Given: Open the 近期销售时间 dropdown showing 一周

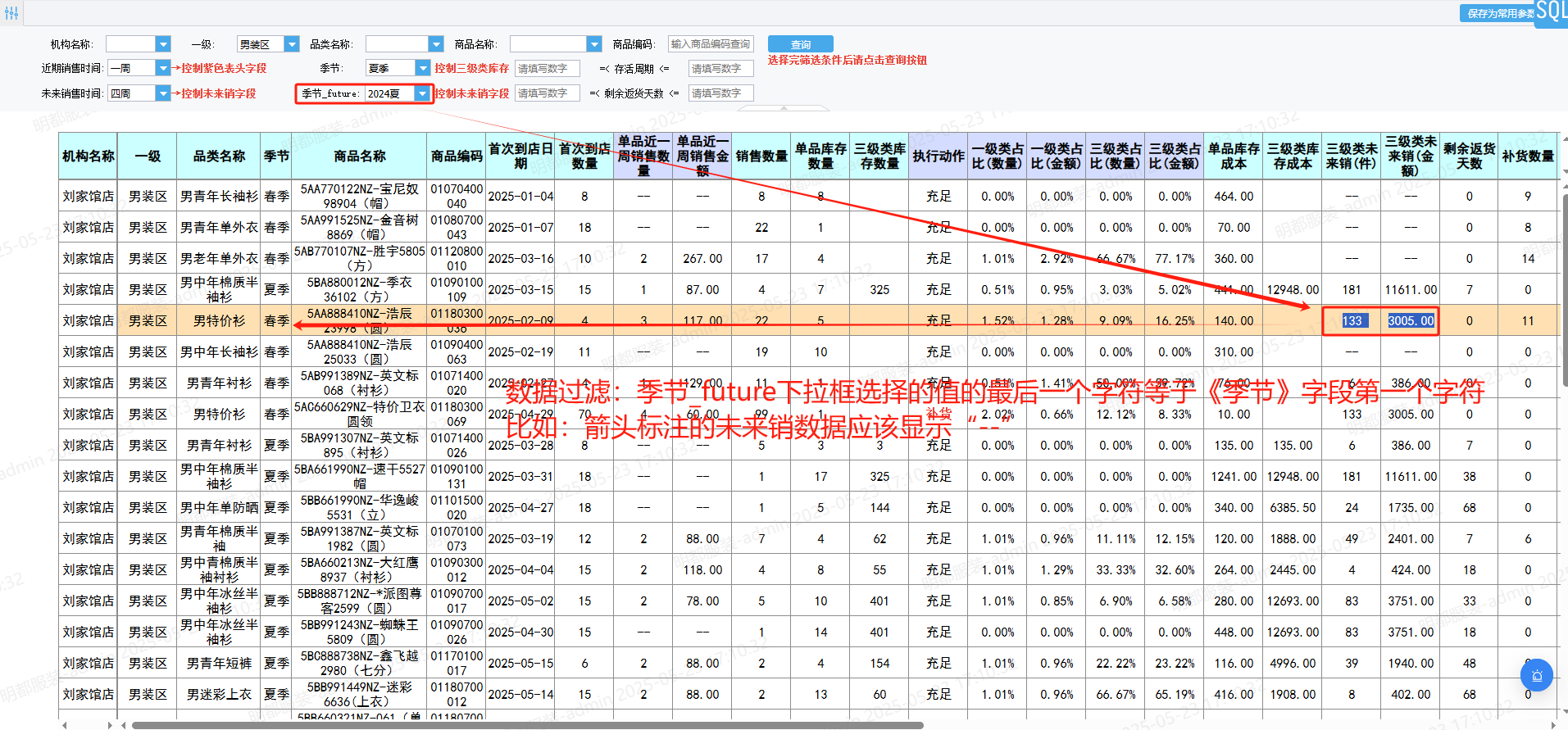Looking at the screenshot, I should [x=163, y=68].
